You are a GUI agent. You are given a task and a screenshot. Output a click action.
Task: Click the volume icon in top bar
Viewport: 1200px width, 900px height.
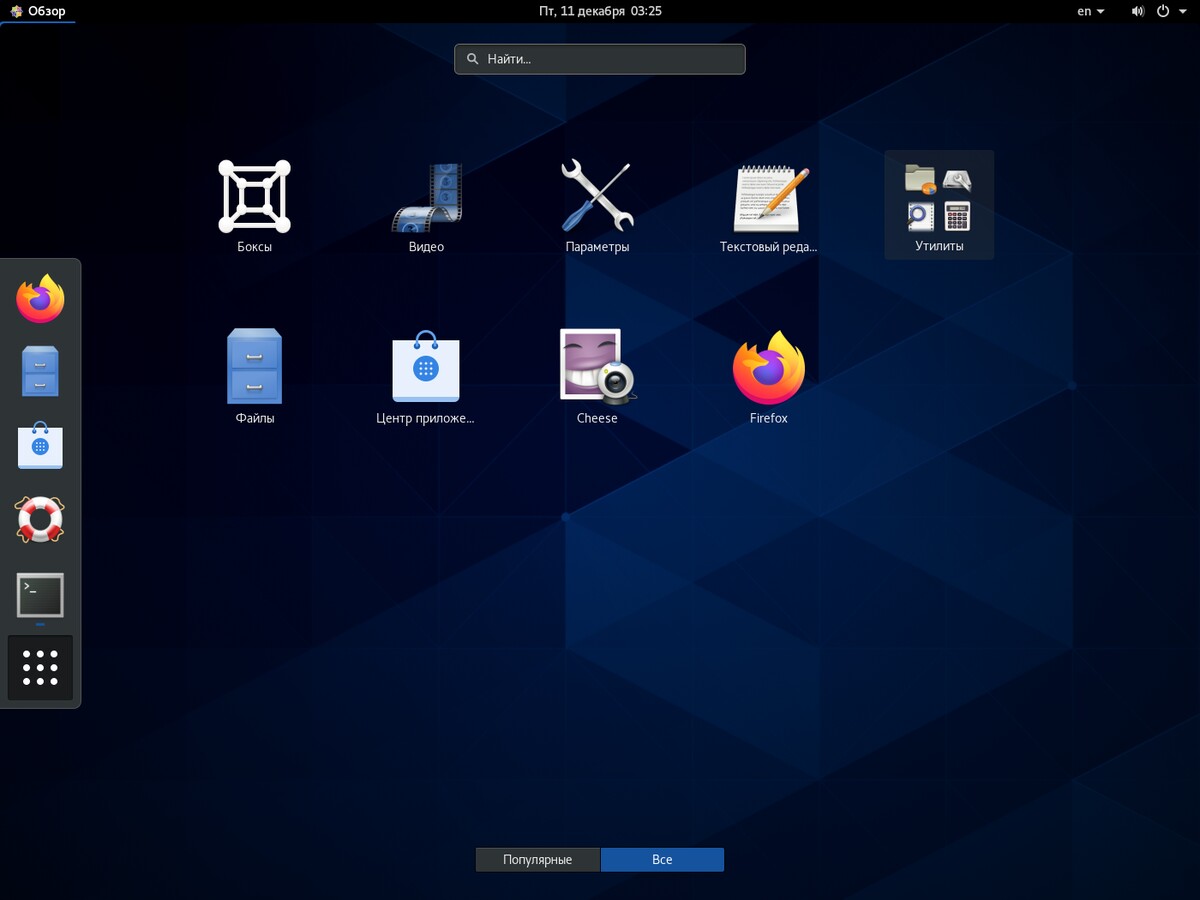click(1138, 11)
